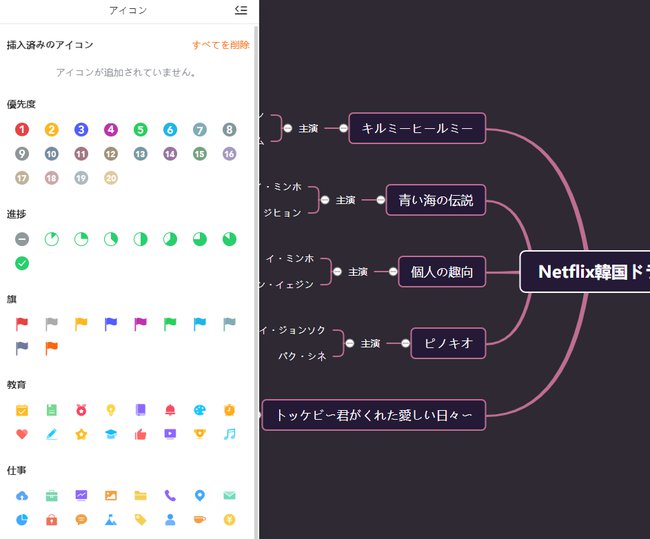The image size is (650, 539).
Task: Insert the orange priority 2 icon
Action: tap(52, 130)
